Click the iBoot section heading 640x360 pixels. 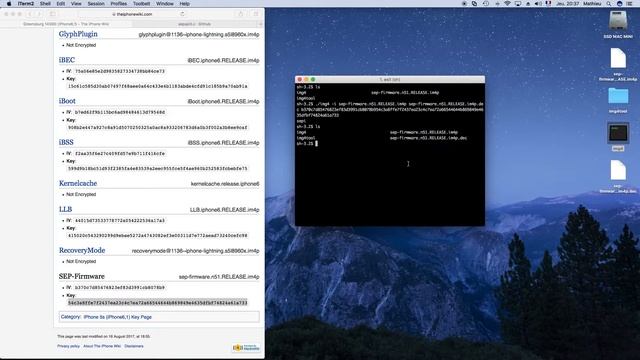click(x=67, y=101)
